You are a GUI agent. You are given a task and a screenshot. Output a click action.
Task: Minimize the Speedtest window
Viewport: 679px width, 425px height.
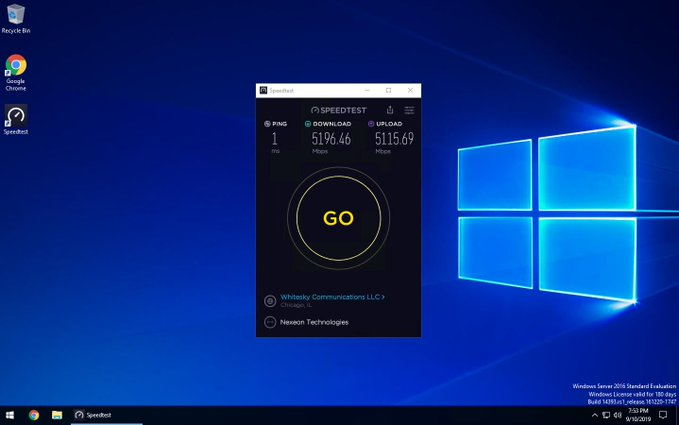[x=367, y=90]
